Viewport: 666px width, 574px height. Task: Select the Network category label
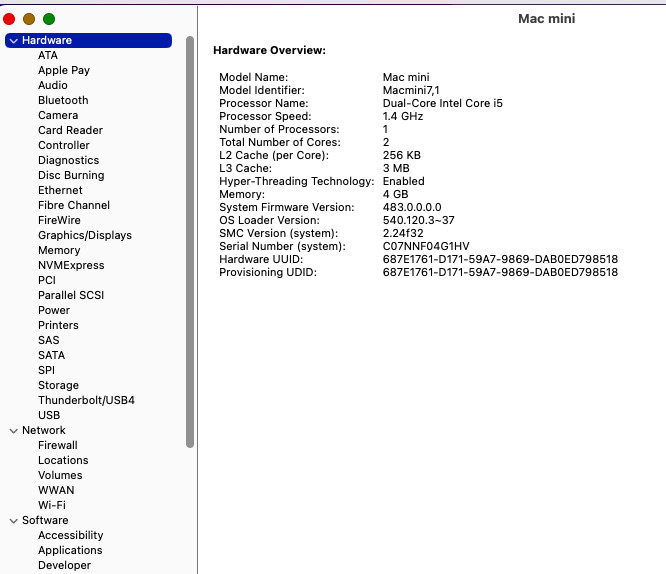tap(44, 430)
